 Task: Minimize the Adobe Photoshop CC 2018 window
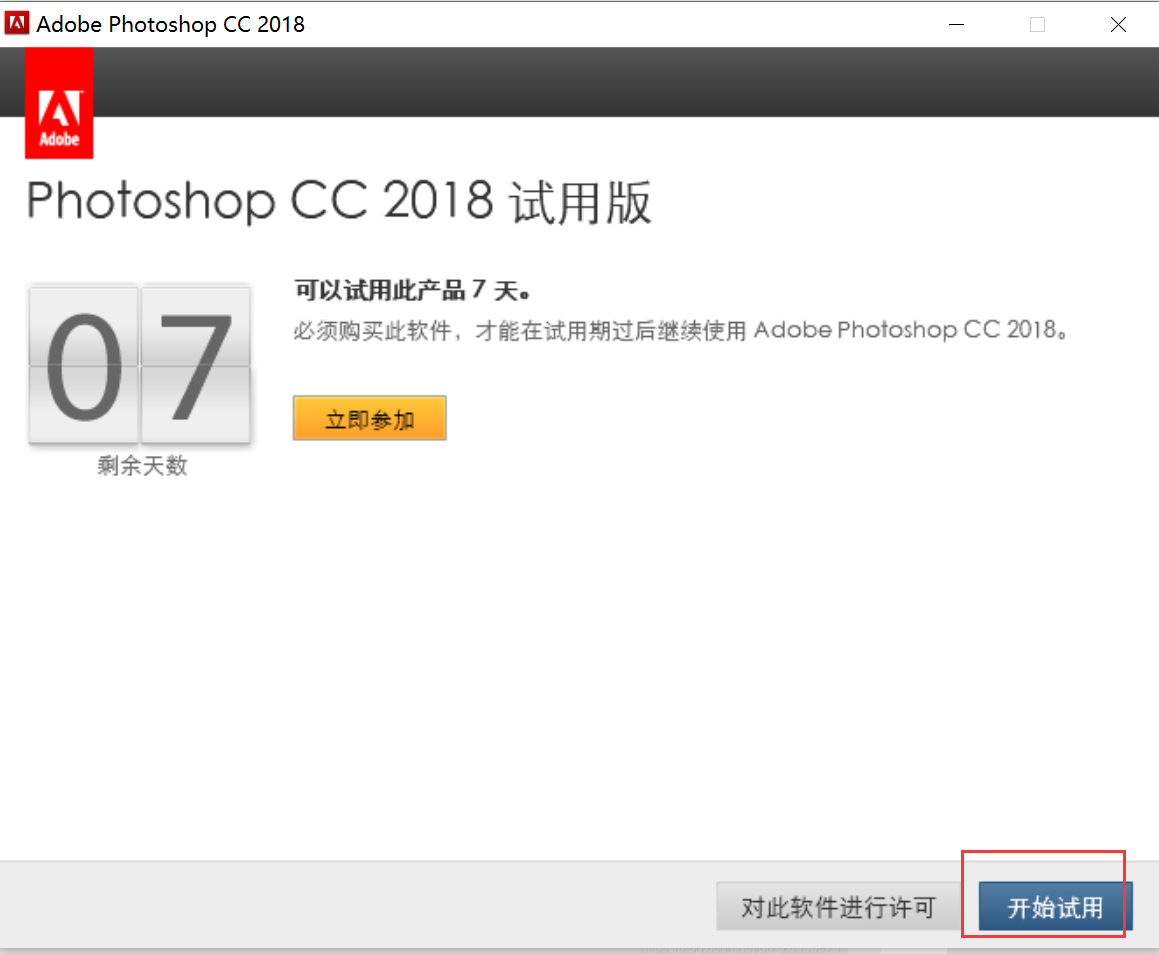point(956,24)
